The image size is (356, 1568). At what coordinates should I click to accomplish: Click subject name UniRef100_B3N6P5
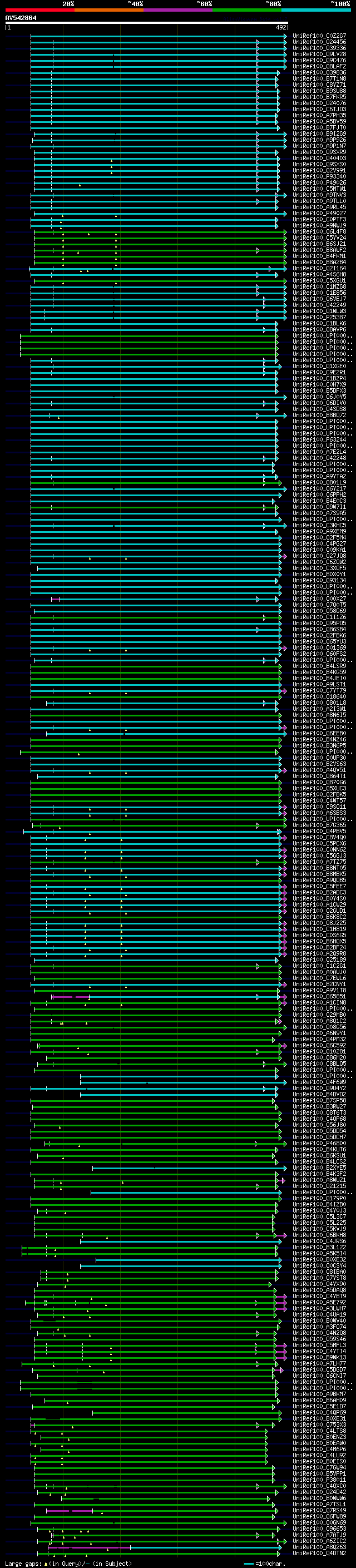point(319,746)
